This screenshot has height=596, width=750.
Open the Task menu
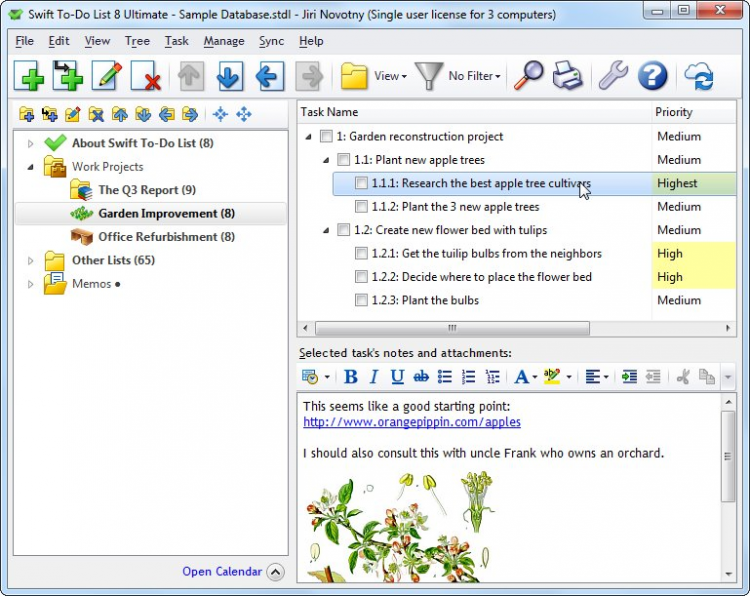pyautogui.click(x=176, y=41)
